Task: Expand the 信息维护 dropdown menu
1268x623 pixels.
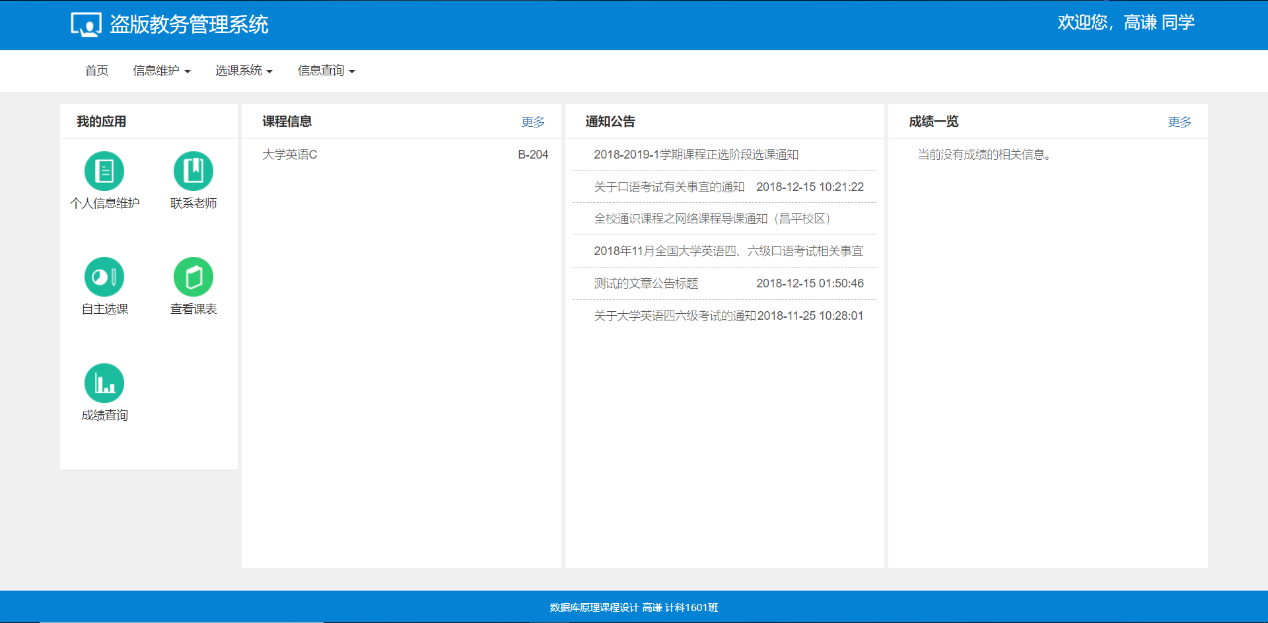Action: (161, 71)
